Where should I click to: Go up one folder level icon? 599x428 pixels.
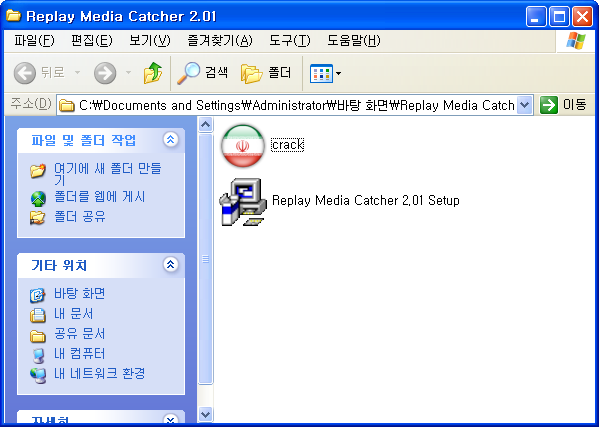(153, 73)
